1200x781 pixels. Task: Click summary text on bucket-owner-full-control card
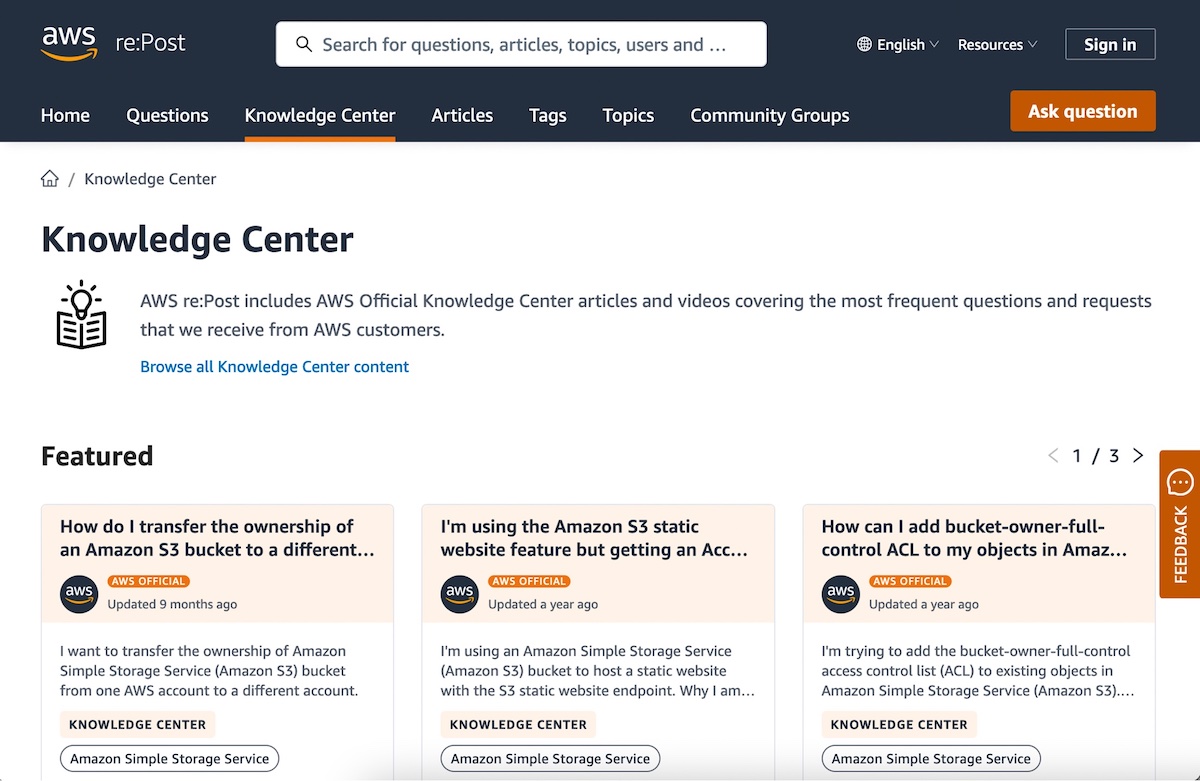point(978,671)
